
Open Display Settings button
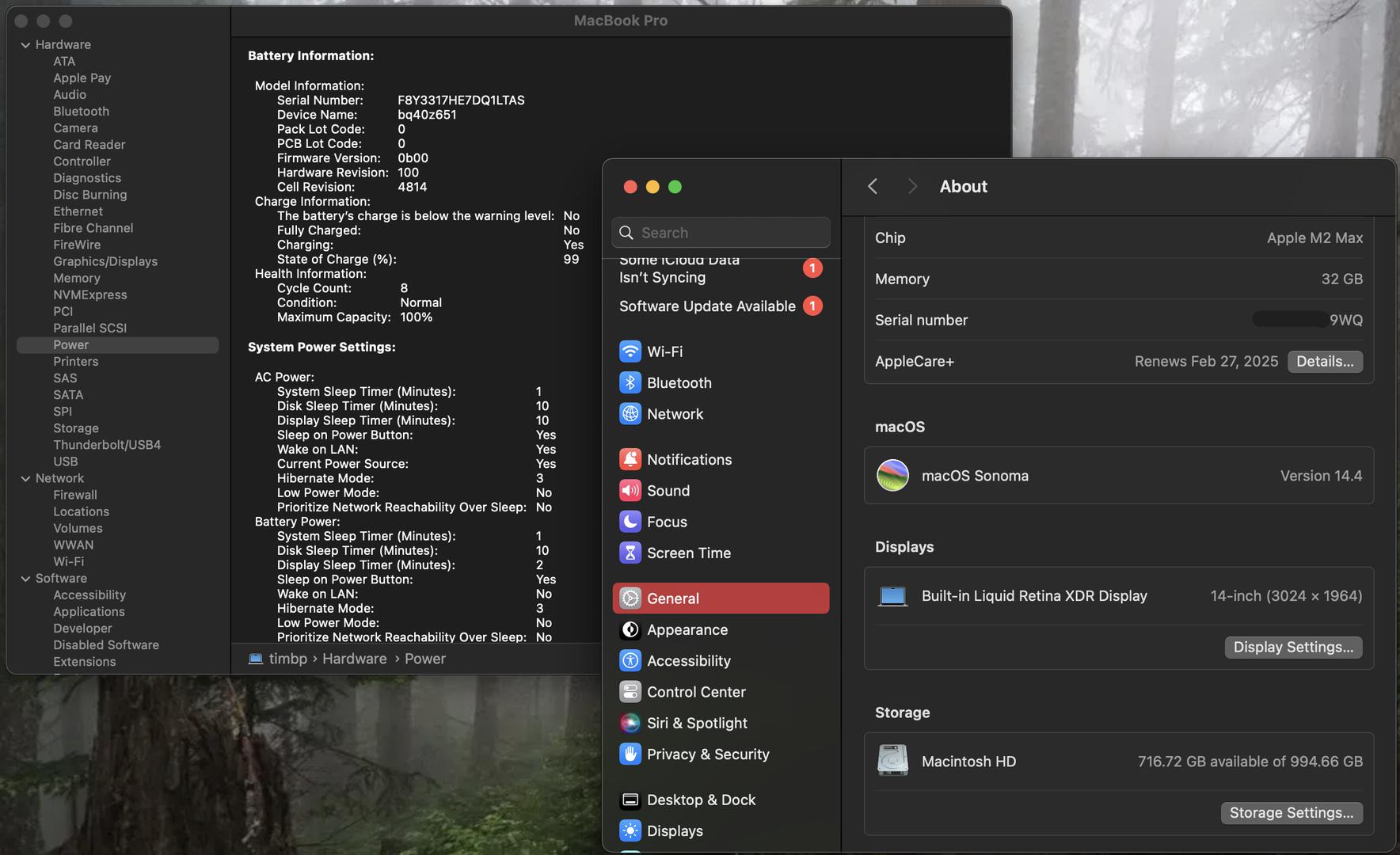click(1293, 647)
